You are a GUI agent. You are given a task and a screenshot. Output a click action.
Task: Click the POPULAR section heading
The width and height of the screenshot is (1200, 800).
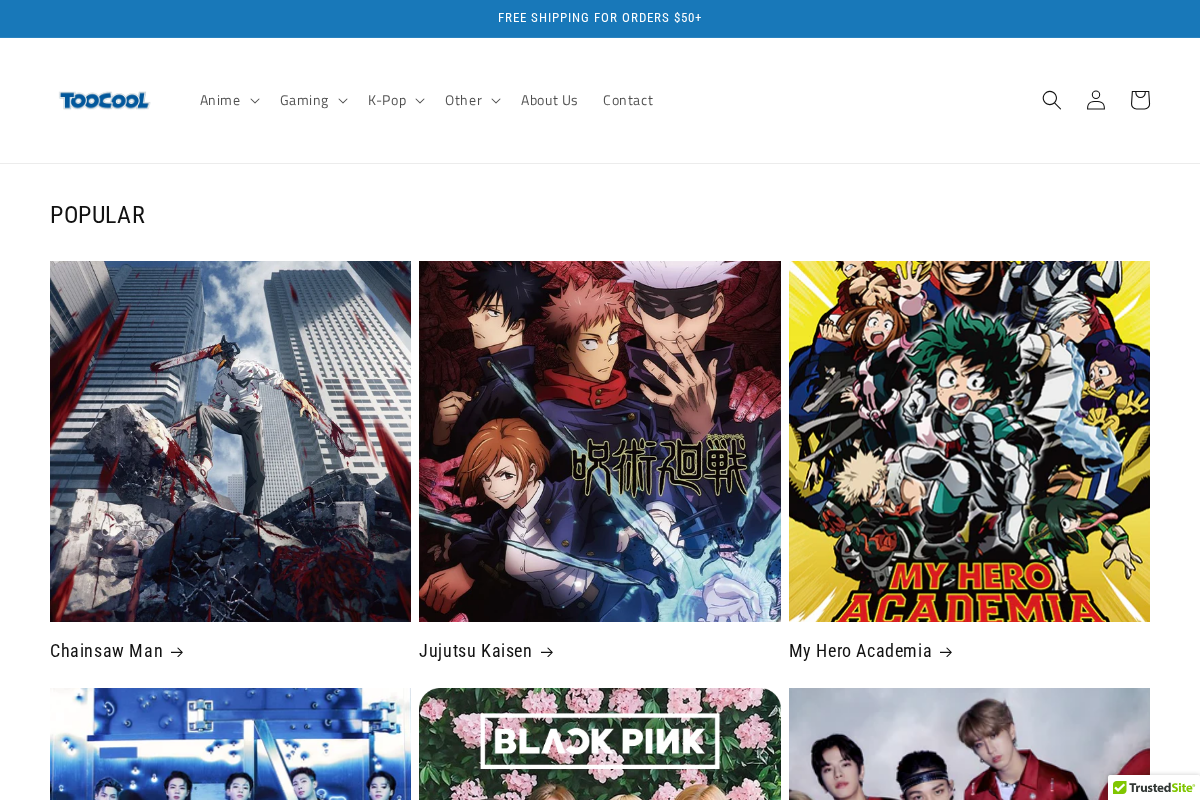[x=97, y=214]
